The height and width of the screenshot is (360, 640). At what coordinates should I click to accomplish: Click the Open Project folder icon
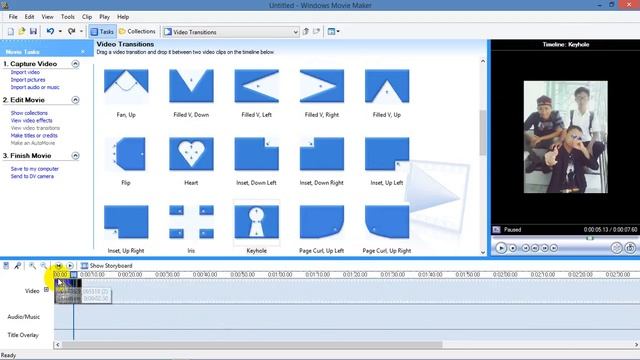pyautogui.click(x=22, y=31)
